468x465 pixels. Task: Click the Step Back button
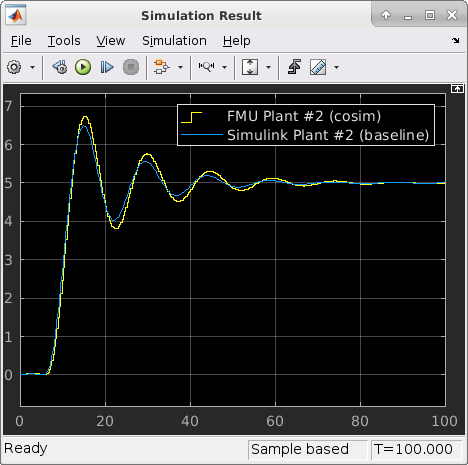coord(60,67)
